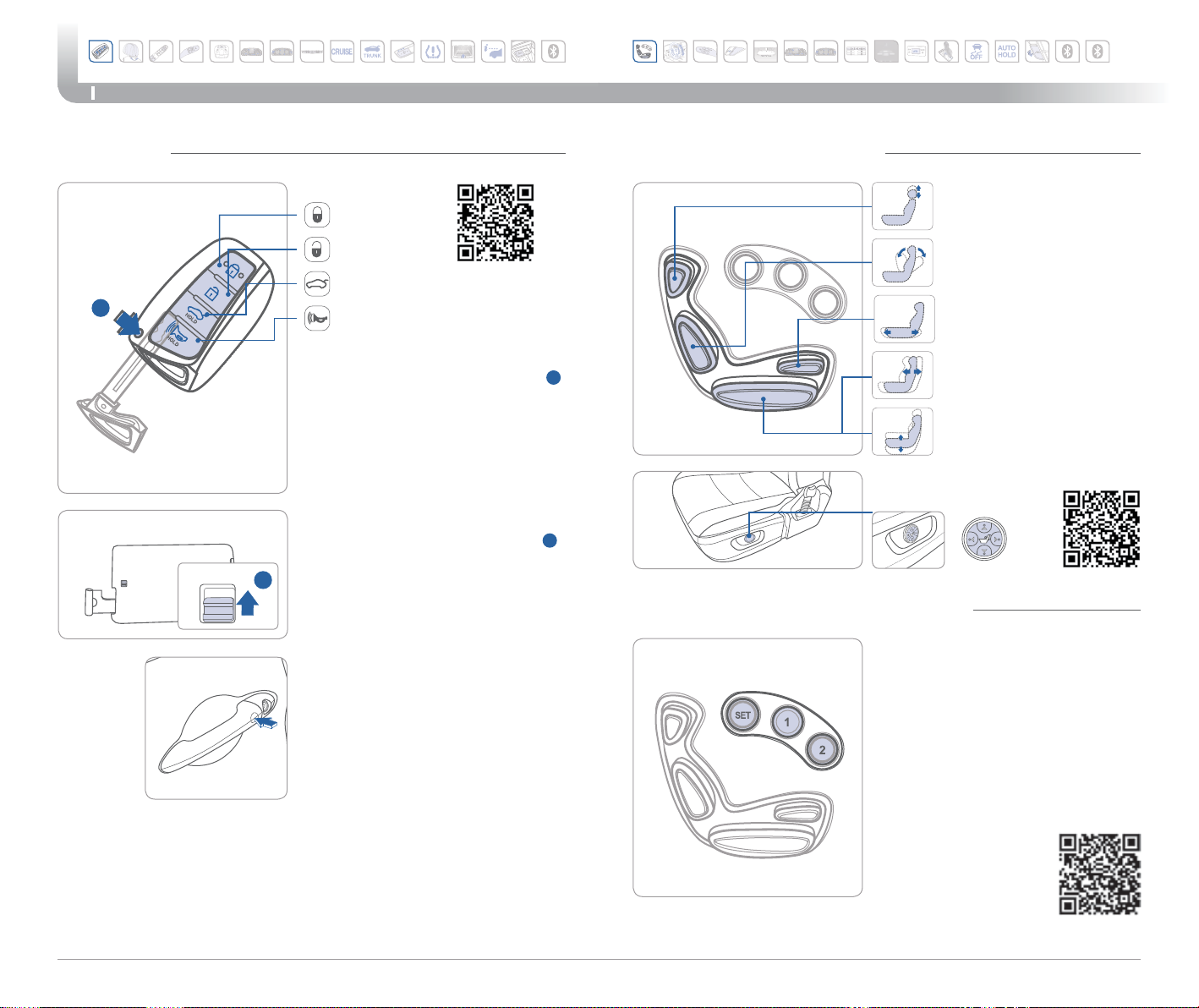Click the door handle keyhole illustration

pyautogui.click(x=216, y=728)
